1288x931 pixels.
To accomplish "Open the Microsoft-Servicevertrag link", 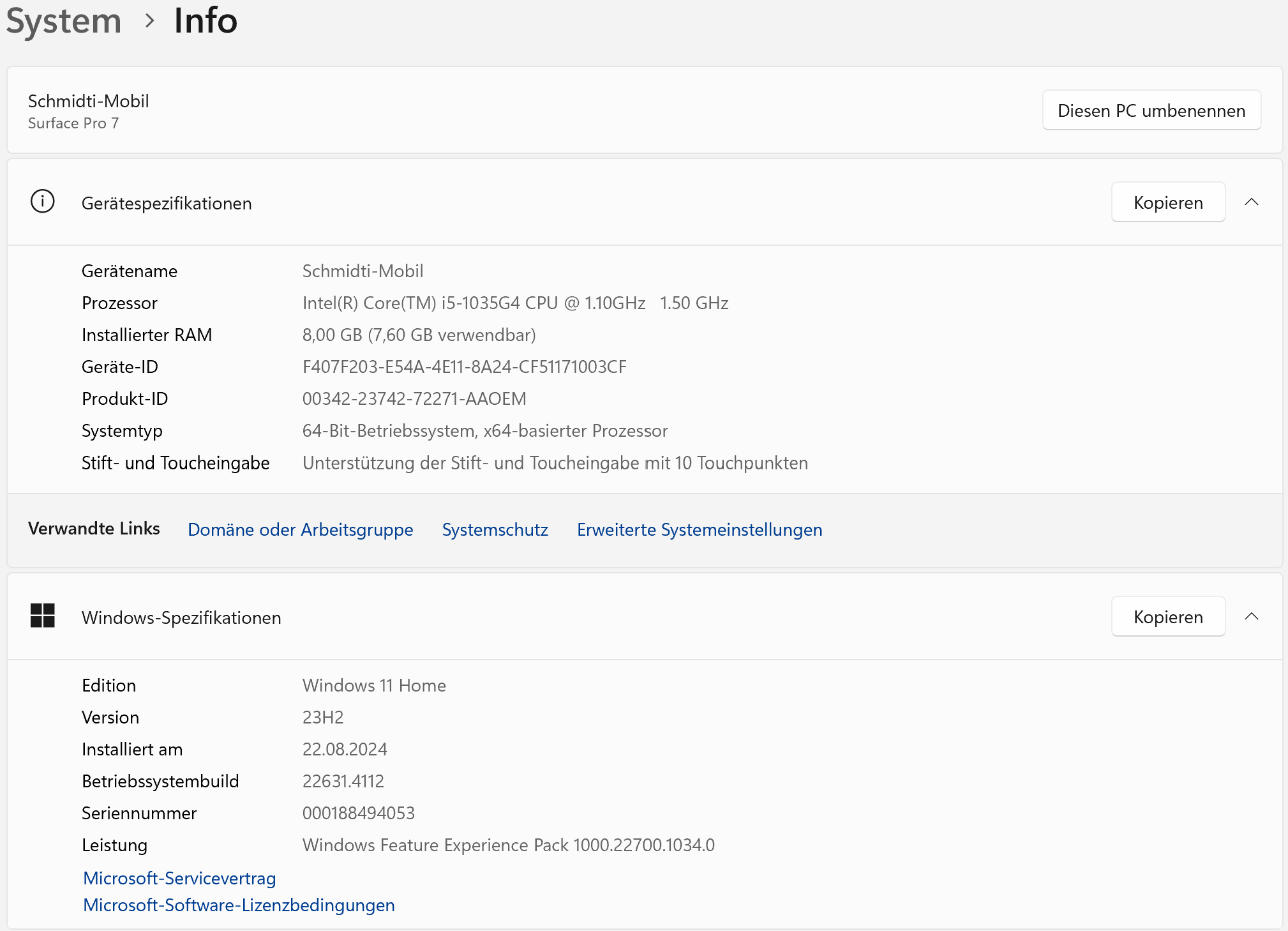I will [179, 878].
